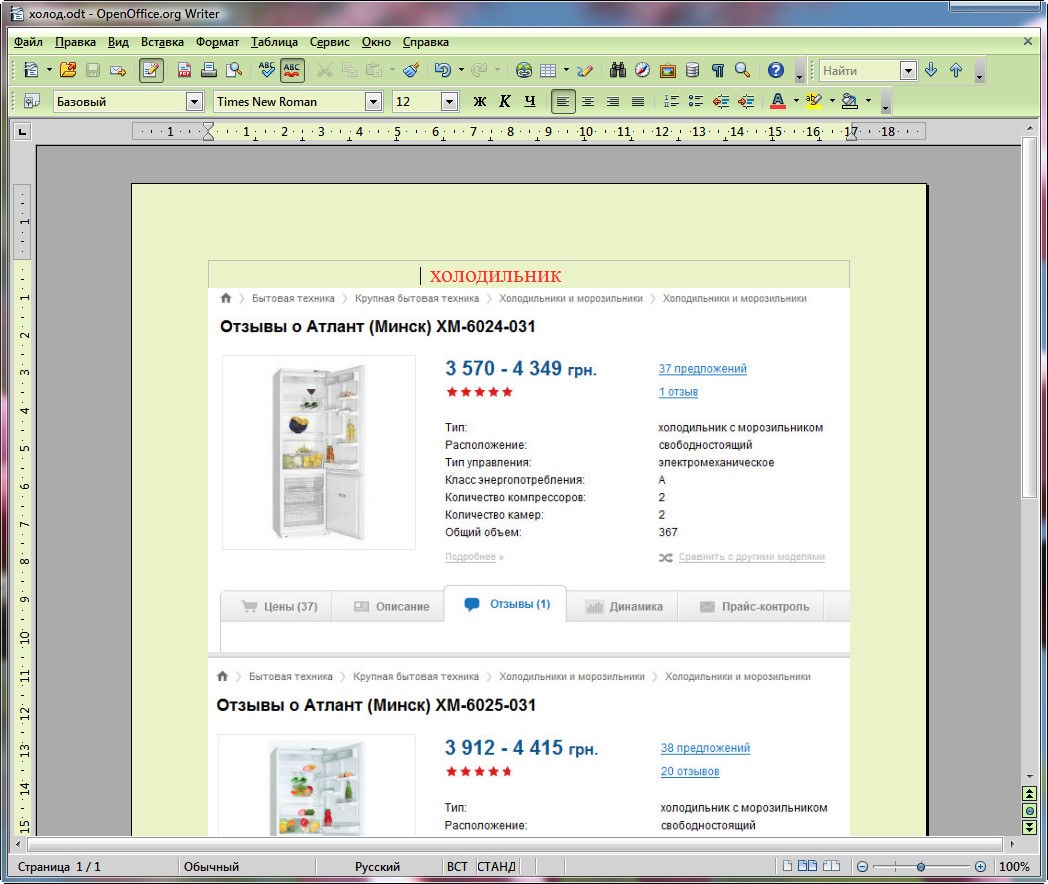Open the Print Preview tool
This screenshot has height=884, width=1048.
click(234, 70)
